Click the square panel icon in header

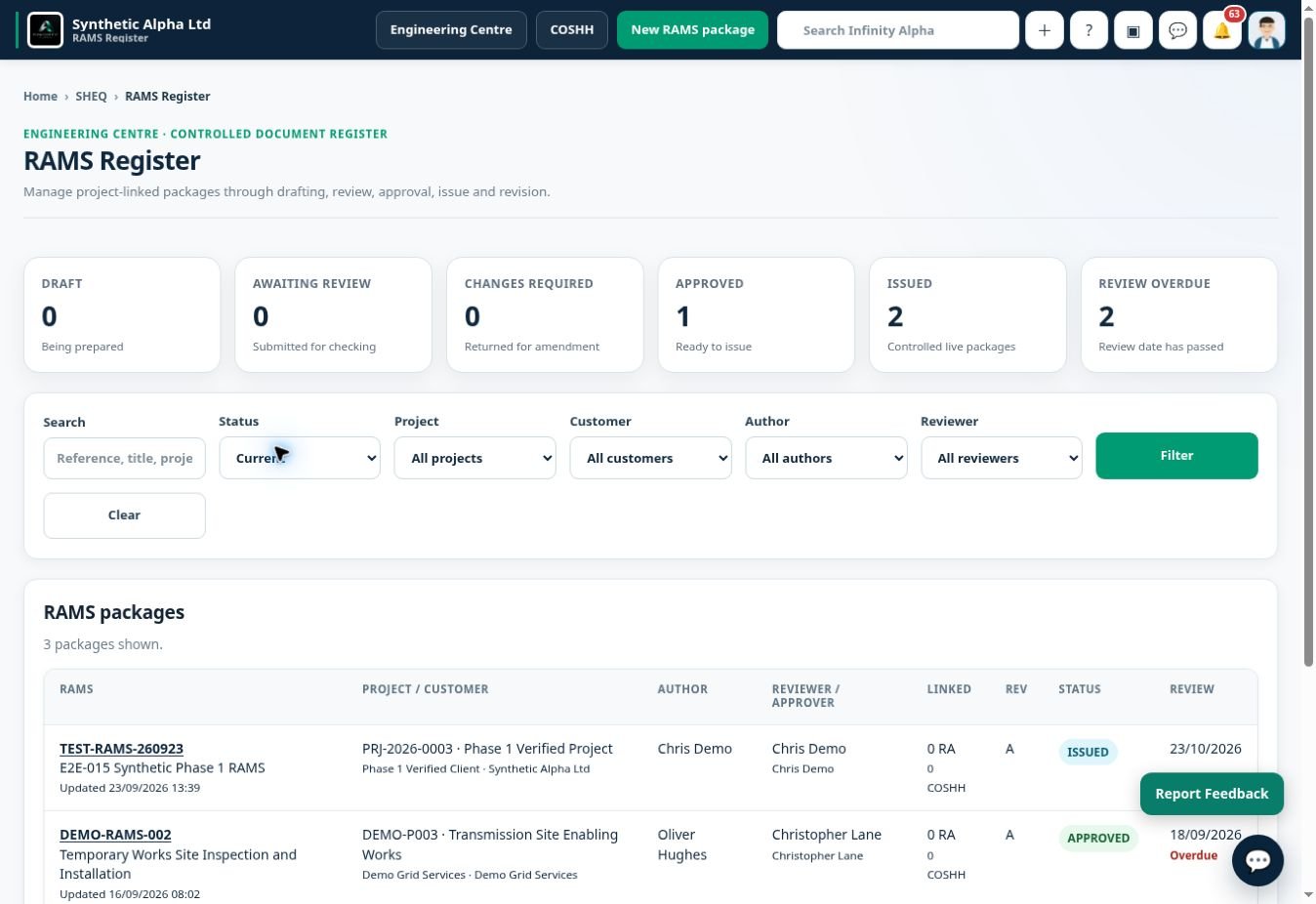[1133, 30]
